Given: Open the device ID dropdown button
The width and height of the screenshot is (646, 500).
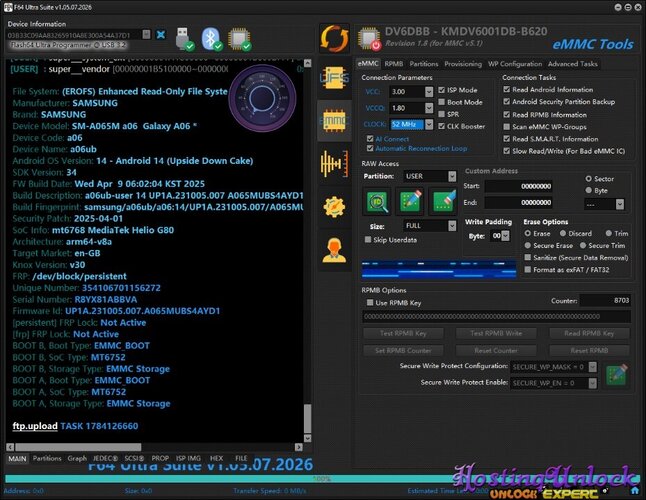Looking at the screenshot, I should (x=146, y=35).
